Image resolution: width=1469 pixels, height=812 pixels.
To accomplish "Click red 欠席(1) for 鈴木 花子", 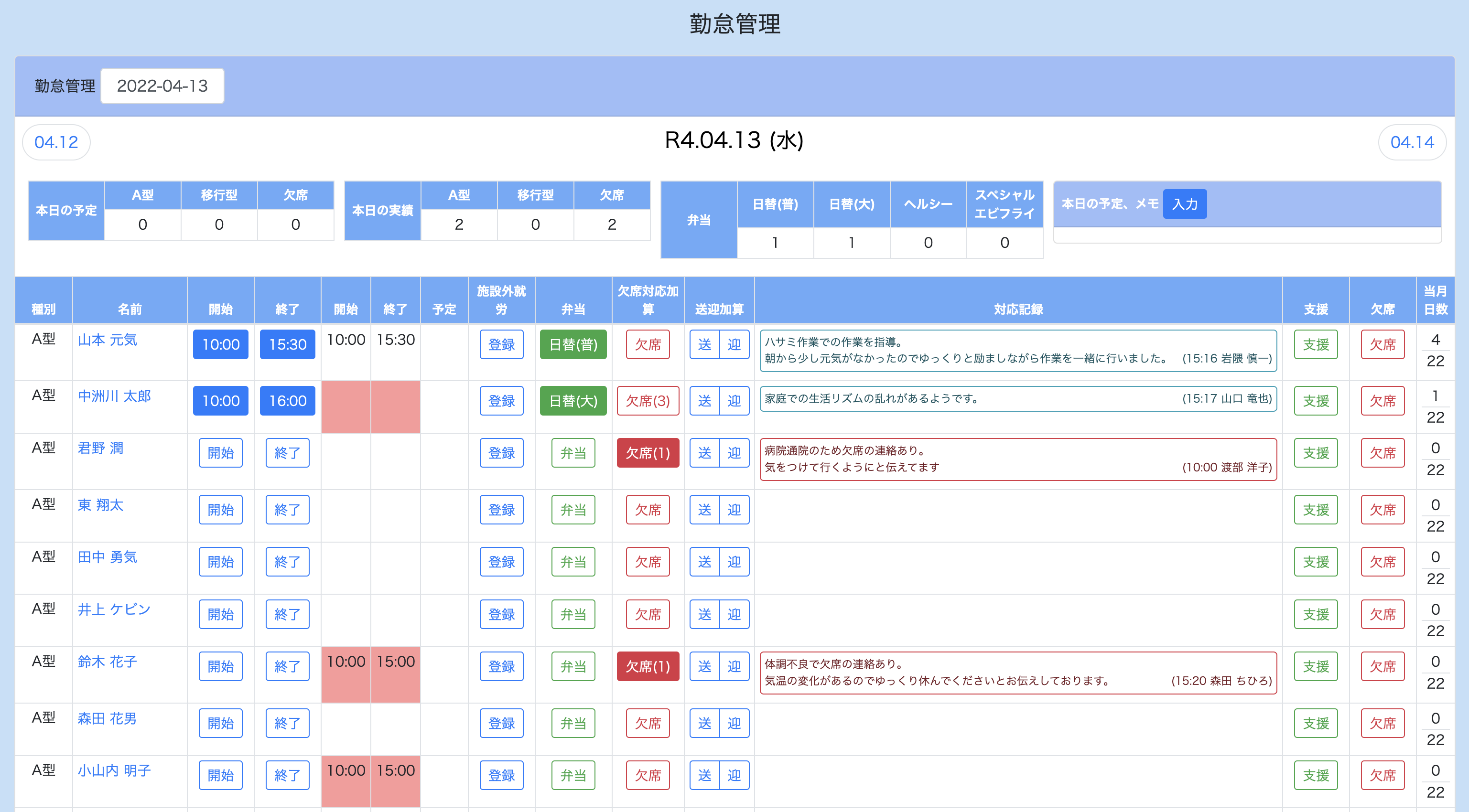I will [x=647, y=666].
